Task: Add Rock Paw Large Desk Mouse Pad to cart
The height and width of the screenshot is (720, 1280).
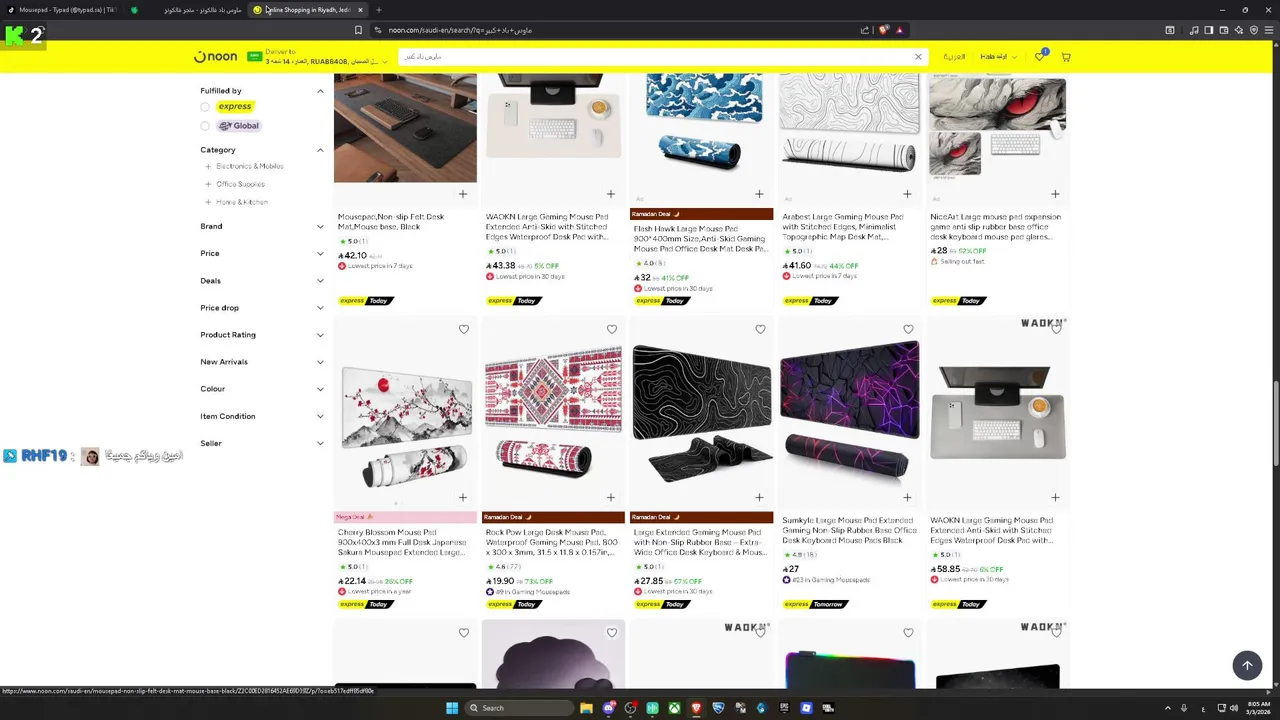Action: coord(611,497)
